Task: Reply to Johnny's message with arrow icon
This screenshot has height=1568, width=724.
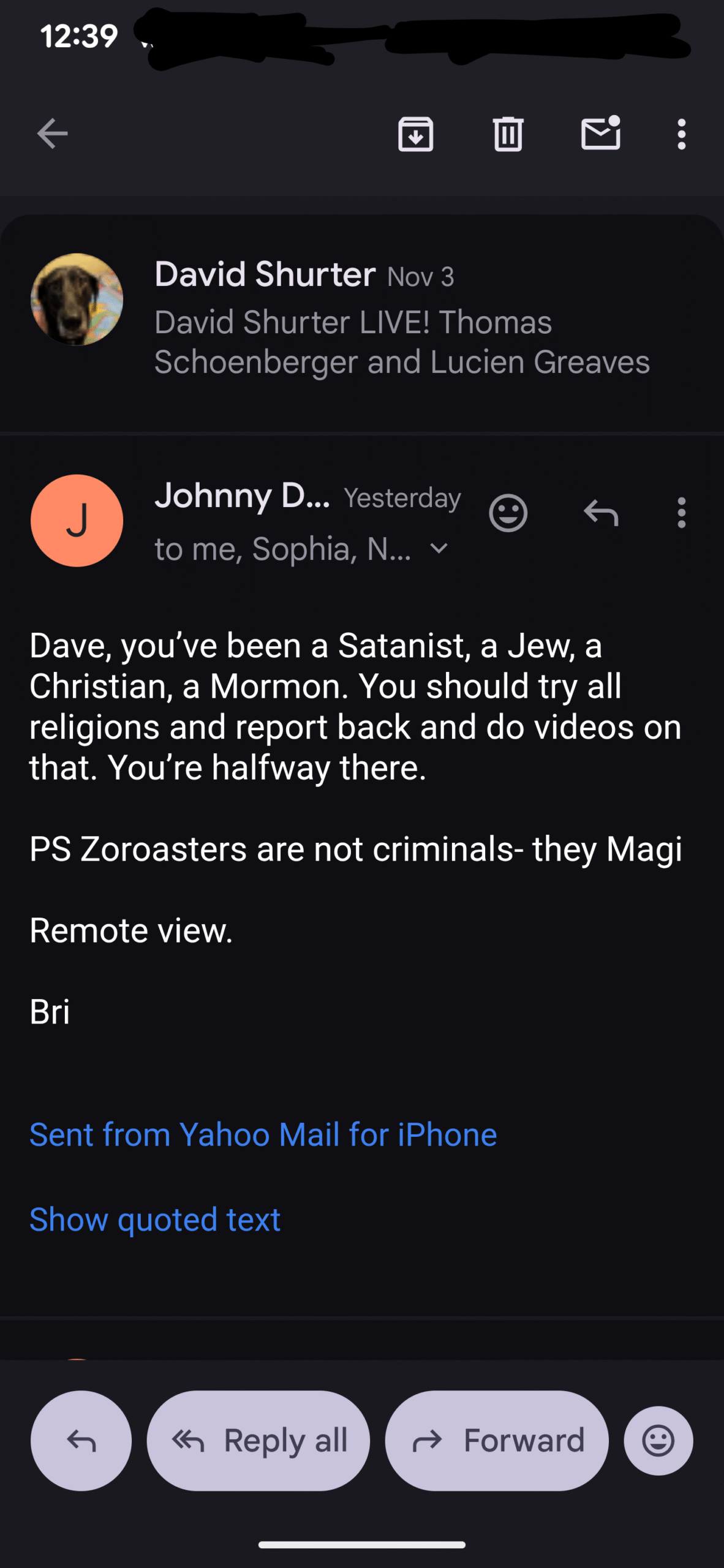Action: [x=600, y=513]
